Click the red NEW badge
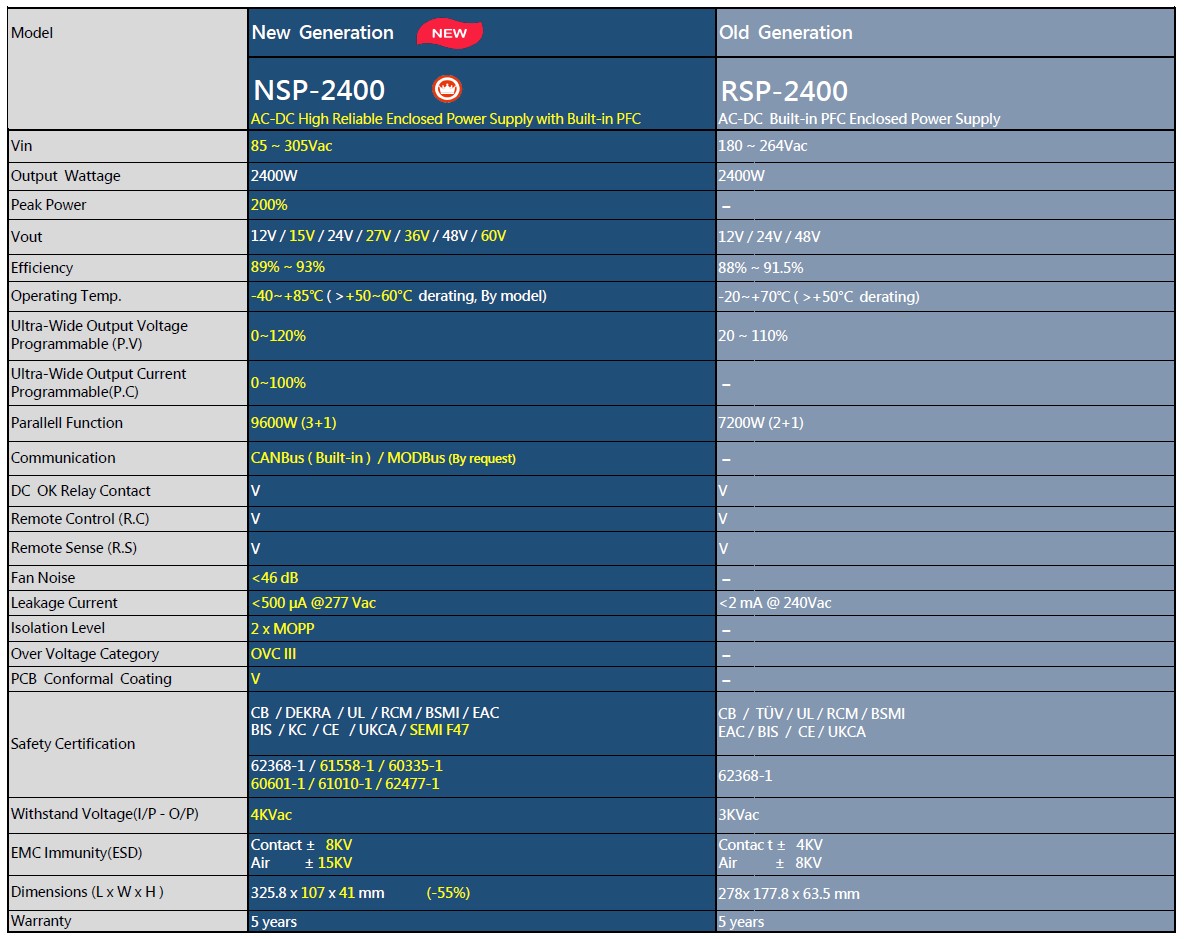This screenshot has height=939, width=1184. tap(449, 33)
